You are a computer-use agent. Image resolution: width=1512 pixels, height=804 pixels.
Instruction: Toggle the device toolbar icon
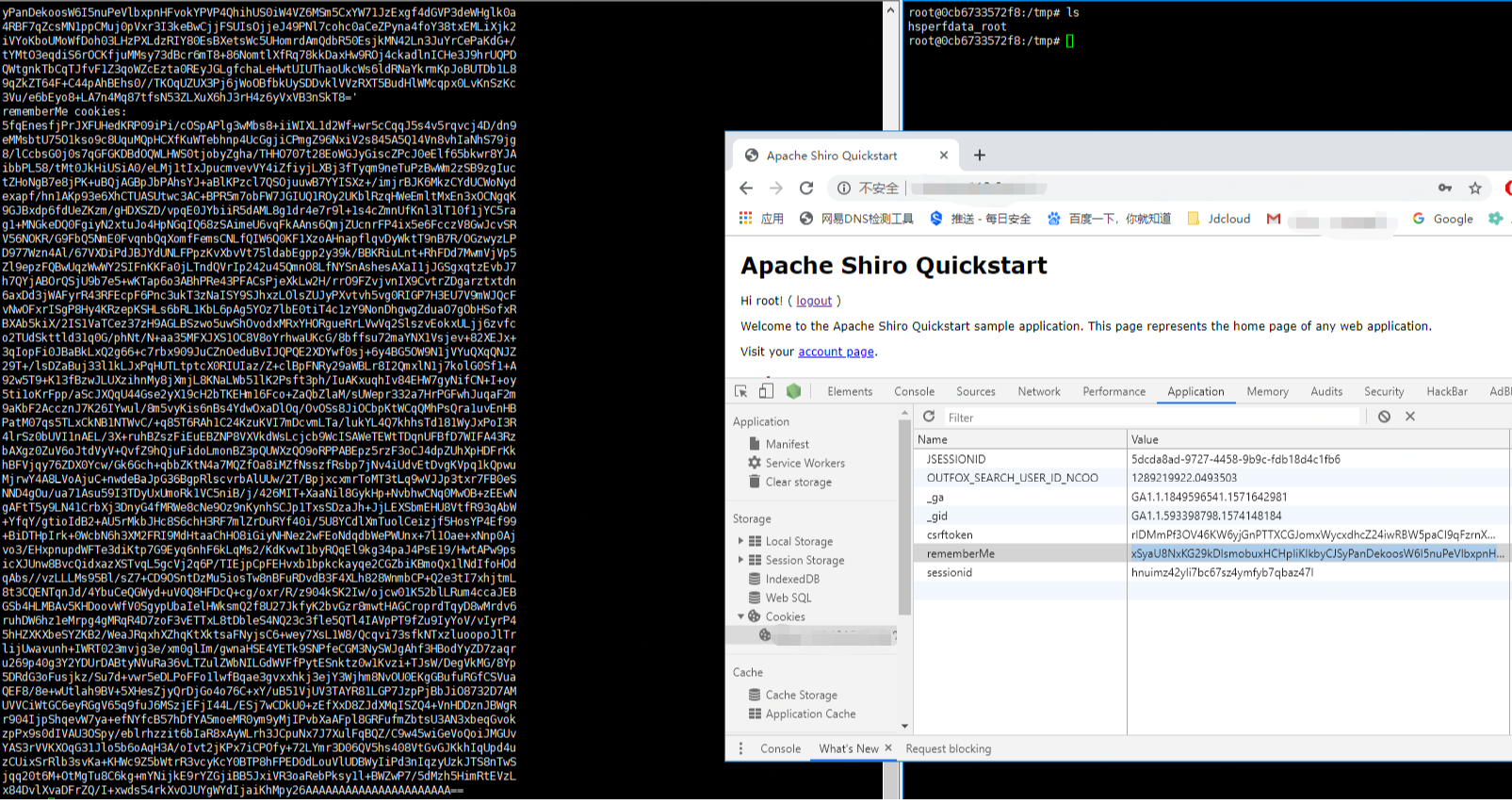pyautogui.click(x=767, y=391)
